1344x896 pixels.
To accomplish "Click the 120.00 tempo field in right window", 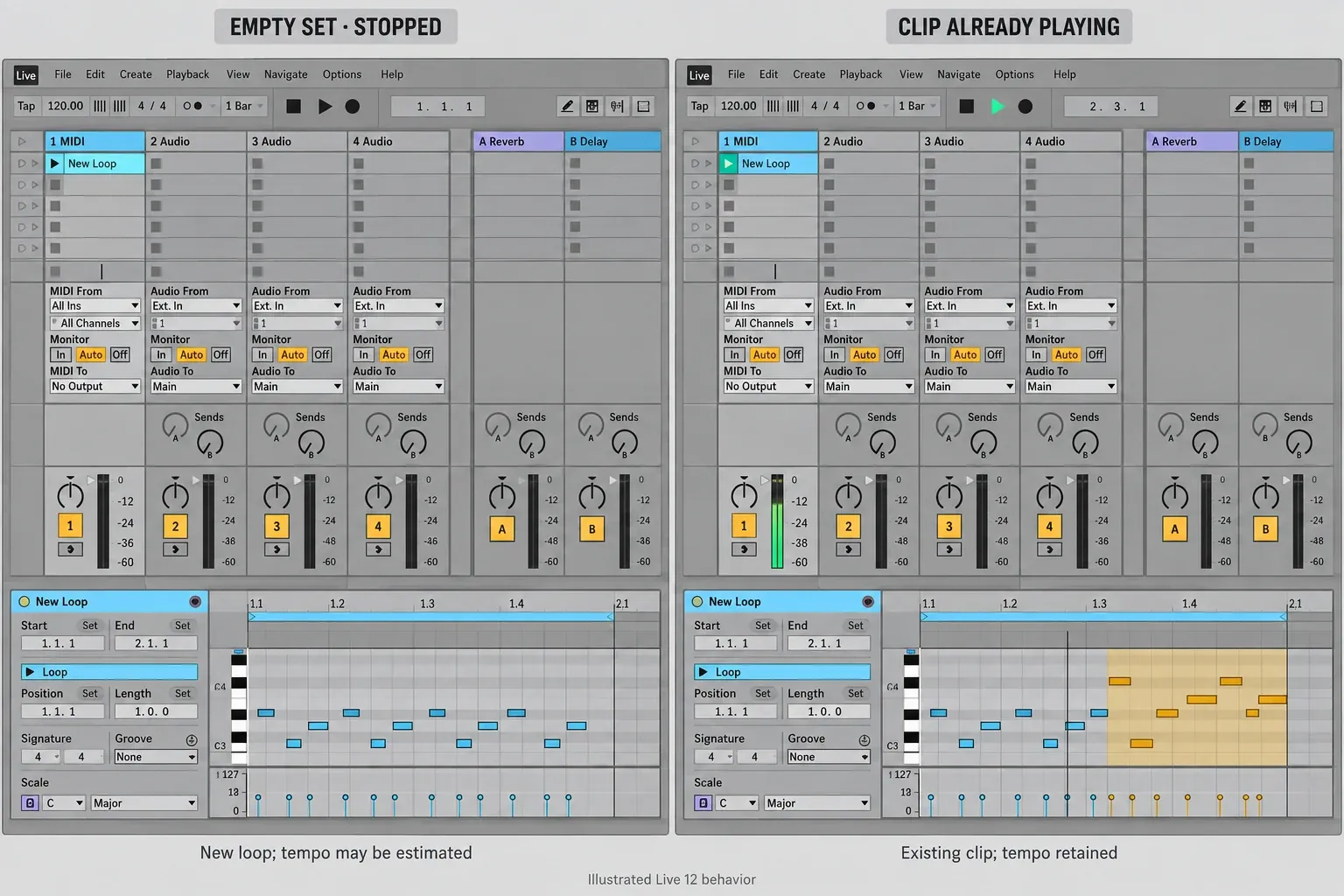I will coord(738,106).
